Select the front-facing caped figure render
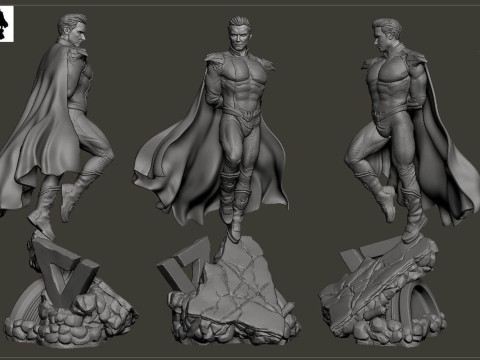This screenshot has width=480, height=360. click(217, 180)
